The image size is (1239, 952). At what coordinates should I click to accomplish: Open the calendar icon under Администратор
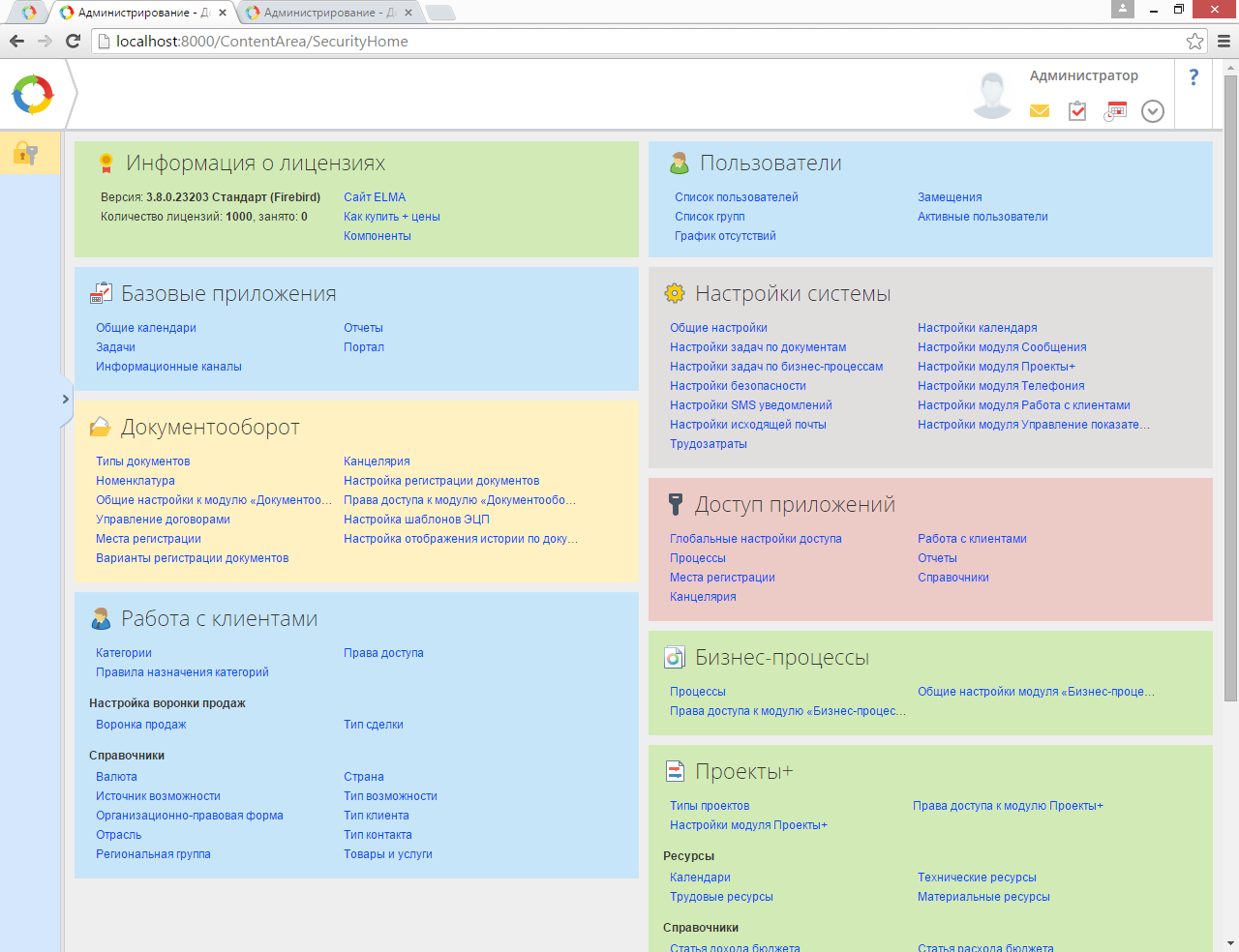[1116, 111]
